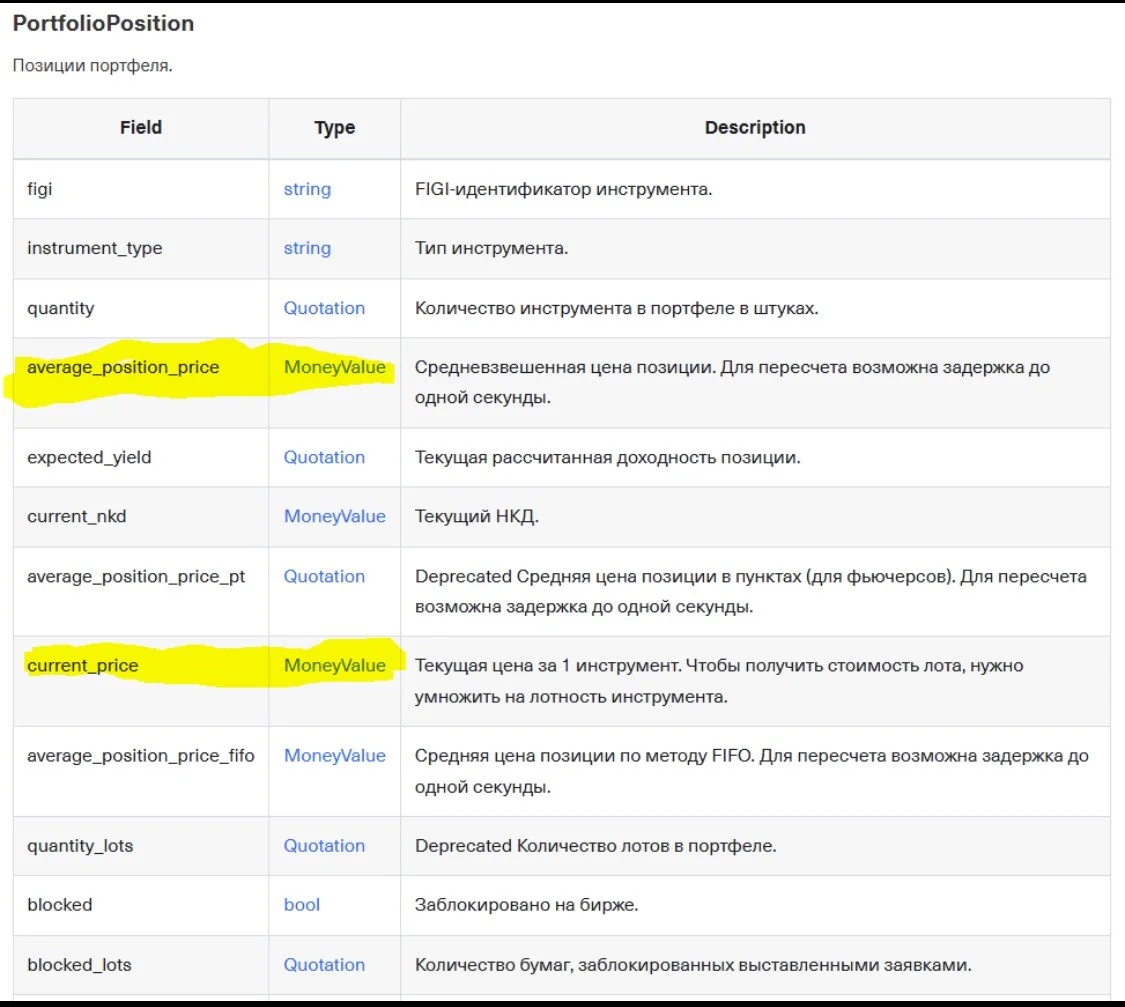Select the expected_yield field name
Viewport: 1125px width, 1007px height.
tap(89, 458)
